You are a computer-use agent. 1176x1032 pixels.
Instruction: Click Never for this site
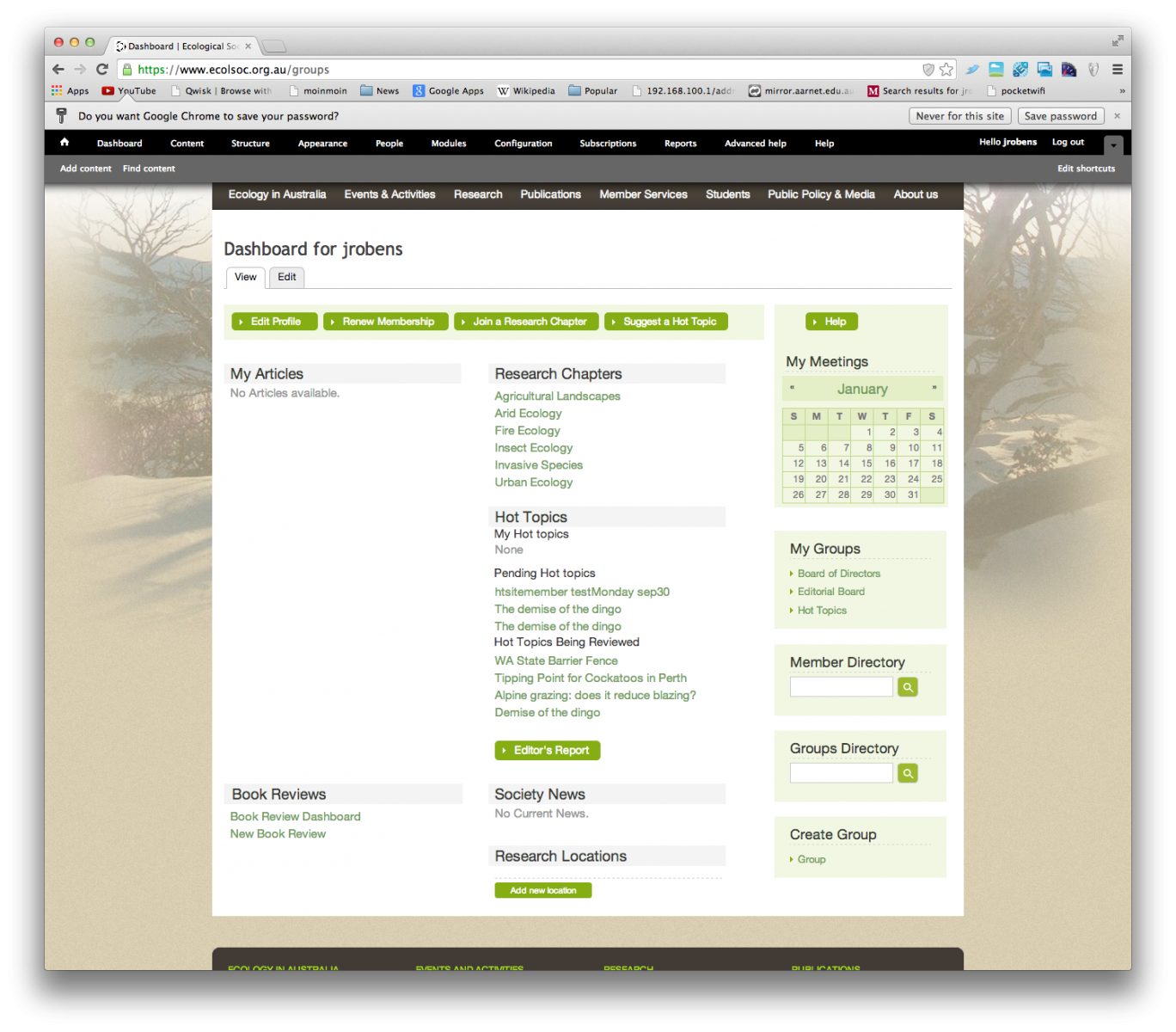(x=959, y=116)
